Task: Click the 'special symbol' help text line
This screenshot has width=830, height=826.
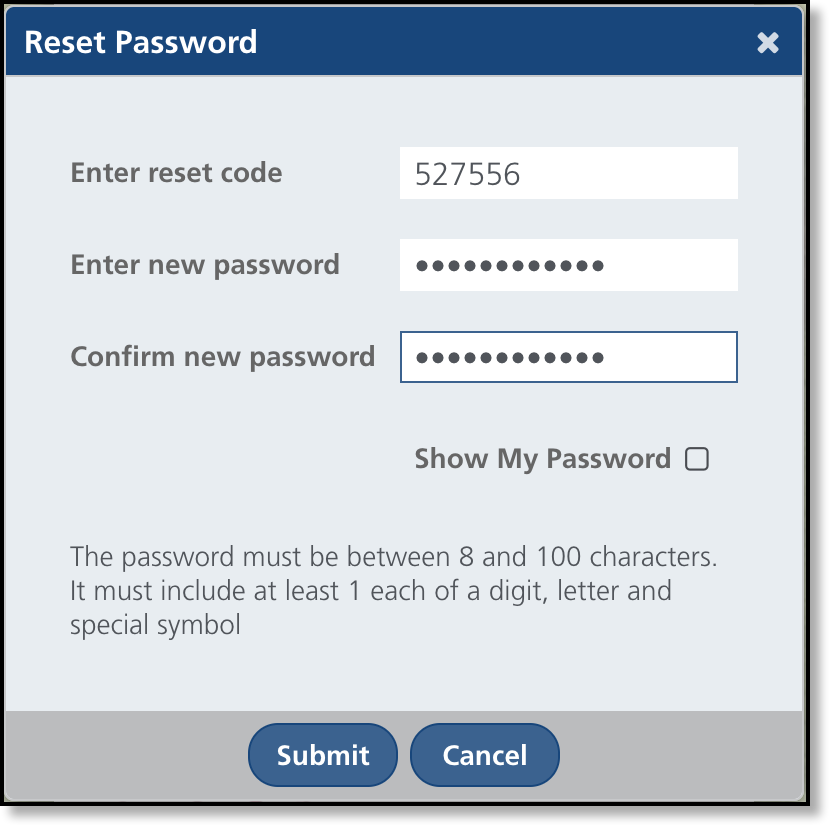Action: (155, 626)
